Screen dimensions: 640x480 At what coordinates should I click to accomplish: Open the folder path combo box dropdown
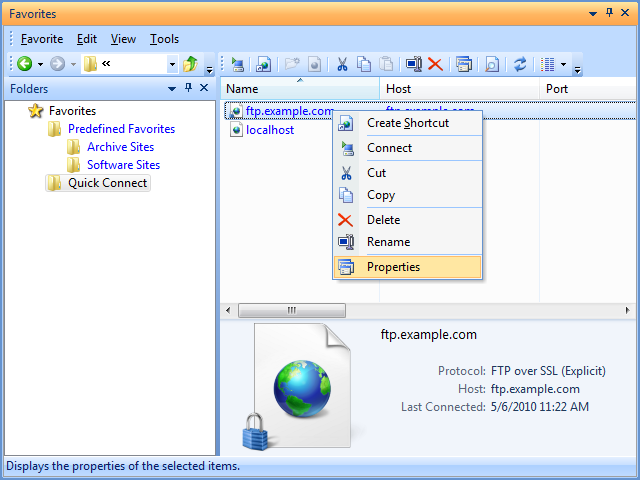click(172, 65)
